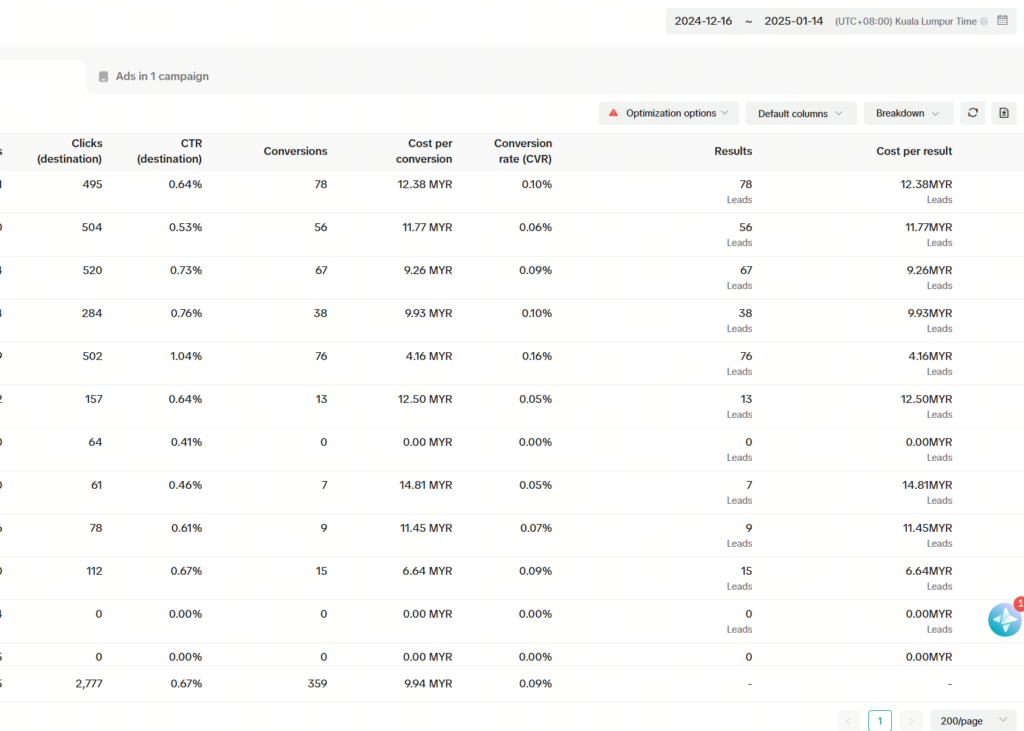Open the Default columns dropdown
The height and width of the screenshot is (731, 1024).
coord(800,113)
